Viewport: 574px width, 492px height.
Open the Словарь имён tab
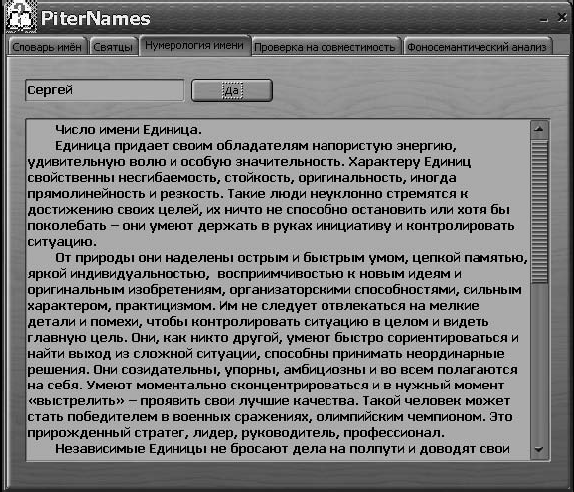pyautogui.click(x=47, y=47)
